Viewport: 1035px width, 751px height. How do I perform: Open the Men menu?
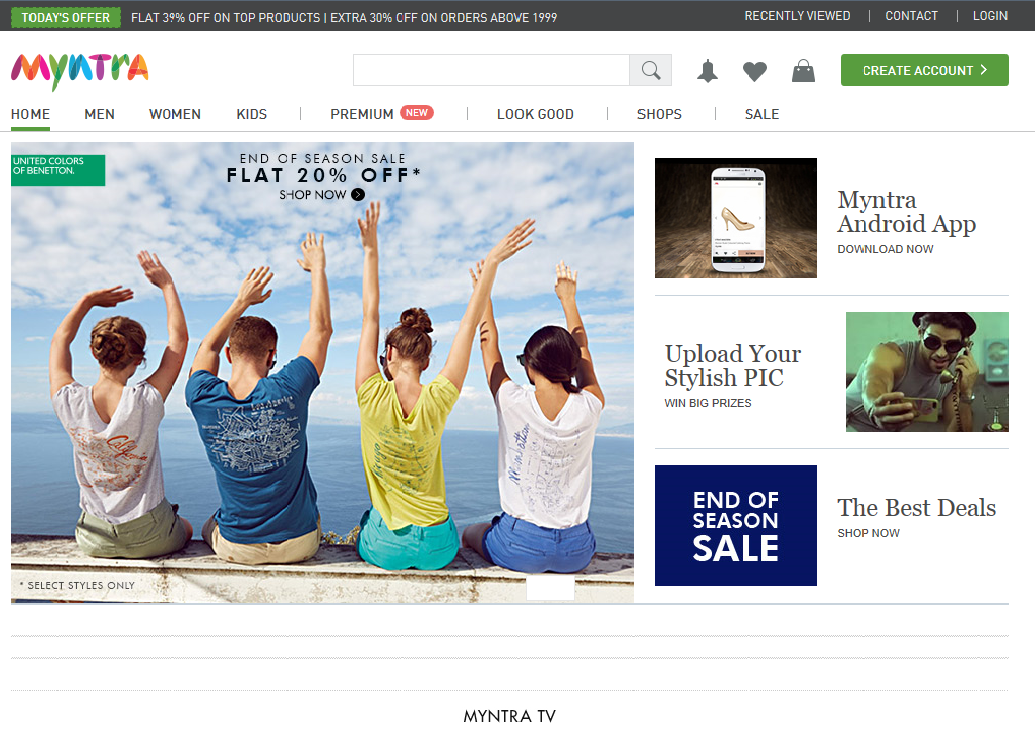(x=100, y=114)
